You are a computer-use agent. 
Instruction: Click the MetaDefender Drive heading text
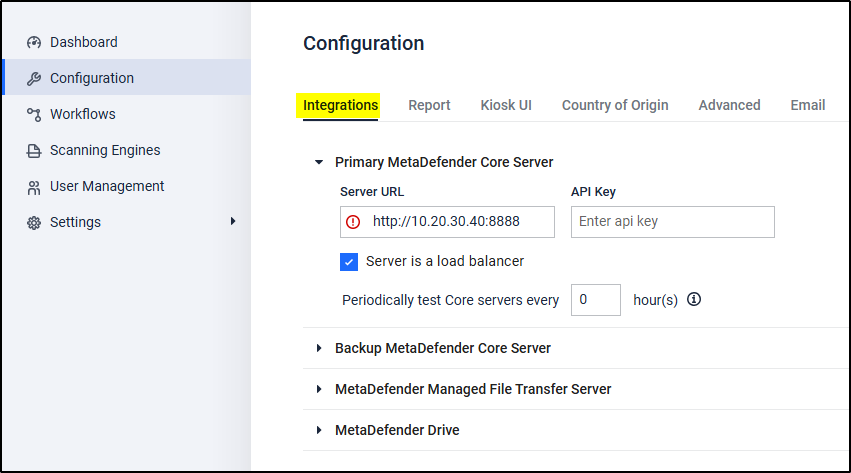pyautogui.click(x=397, y=430)
